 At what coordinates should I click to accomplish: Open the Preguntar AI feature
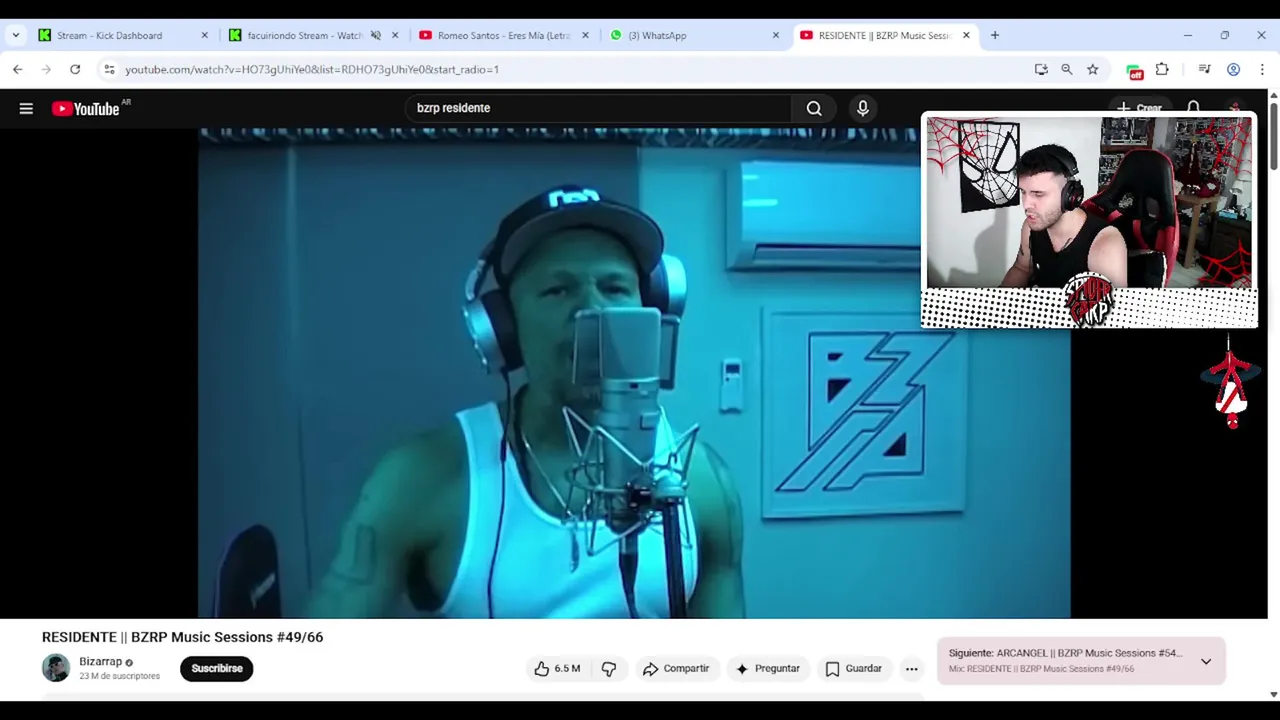coord(767,669)
